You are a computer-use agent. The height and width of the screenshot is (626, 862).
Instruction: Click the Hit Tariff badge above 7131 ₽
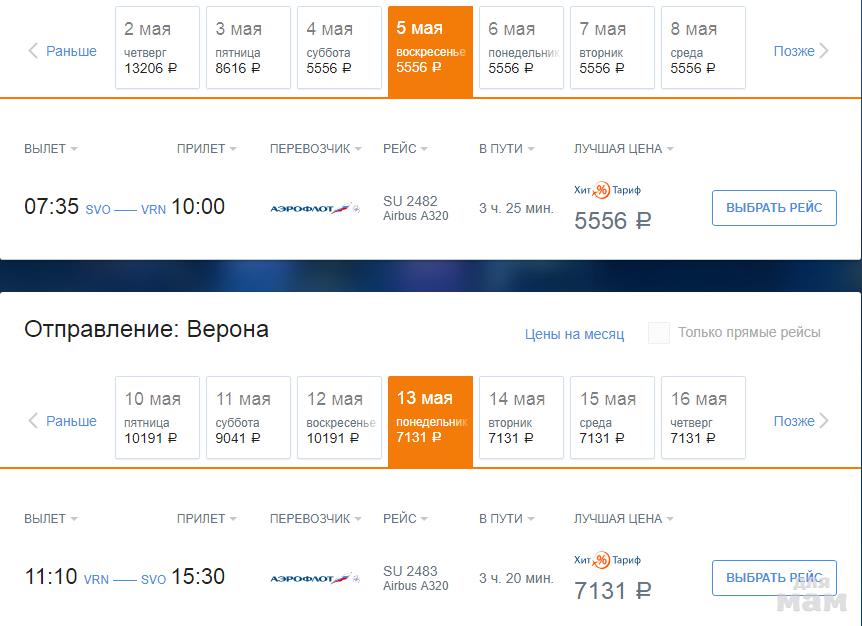pos(607,560)
